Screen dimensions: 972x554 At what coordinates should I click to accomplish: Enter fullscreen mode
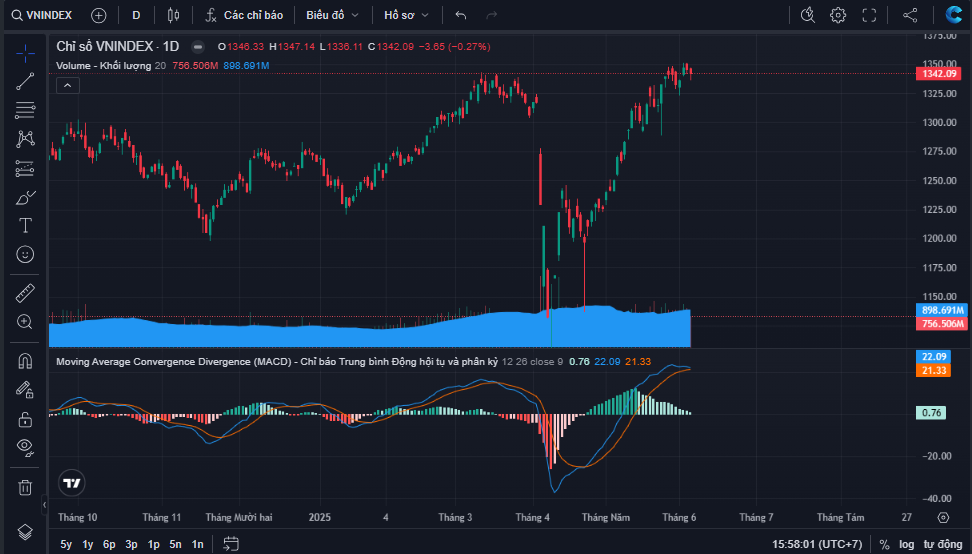869,15
